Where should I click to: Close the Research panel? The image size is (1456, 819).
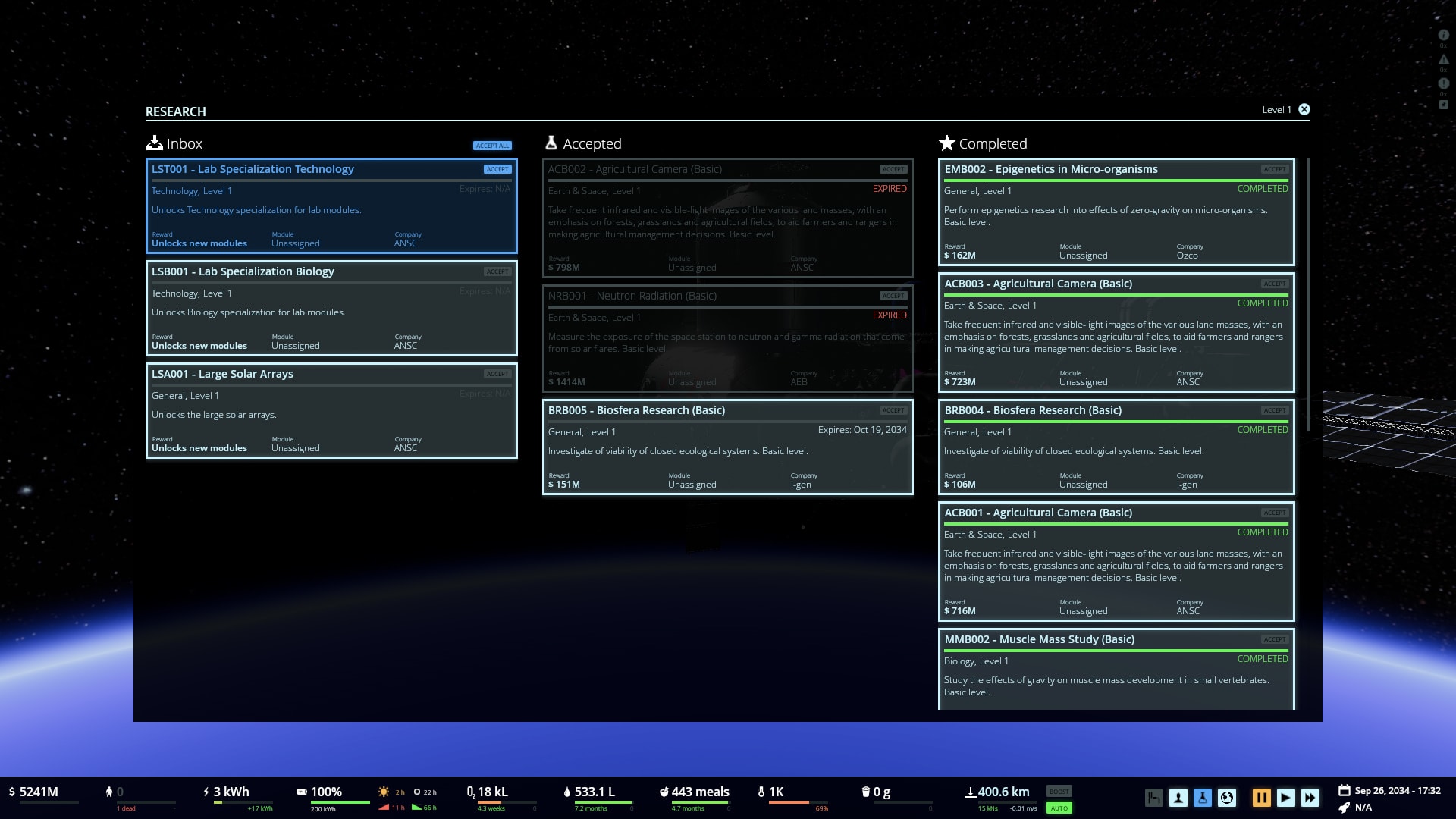pyautogui.click(x=1304, y=109)
